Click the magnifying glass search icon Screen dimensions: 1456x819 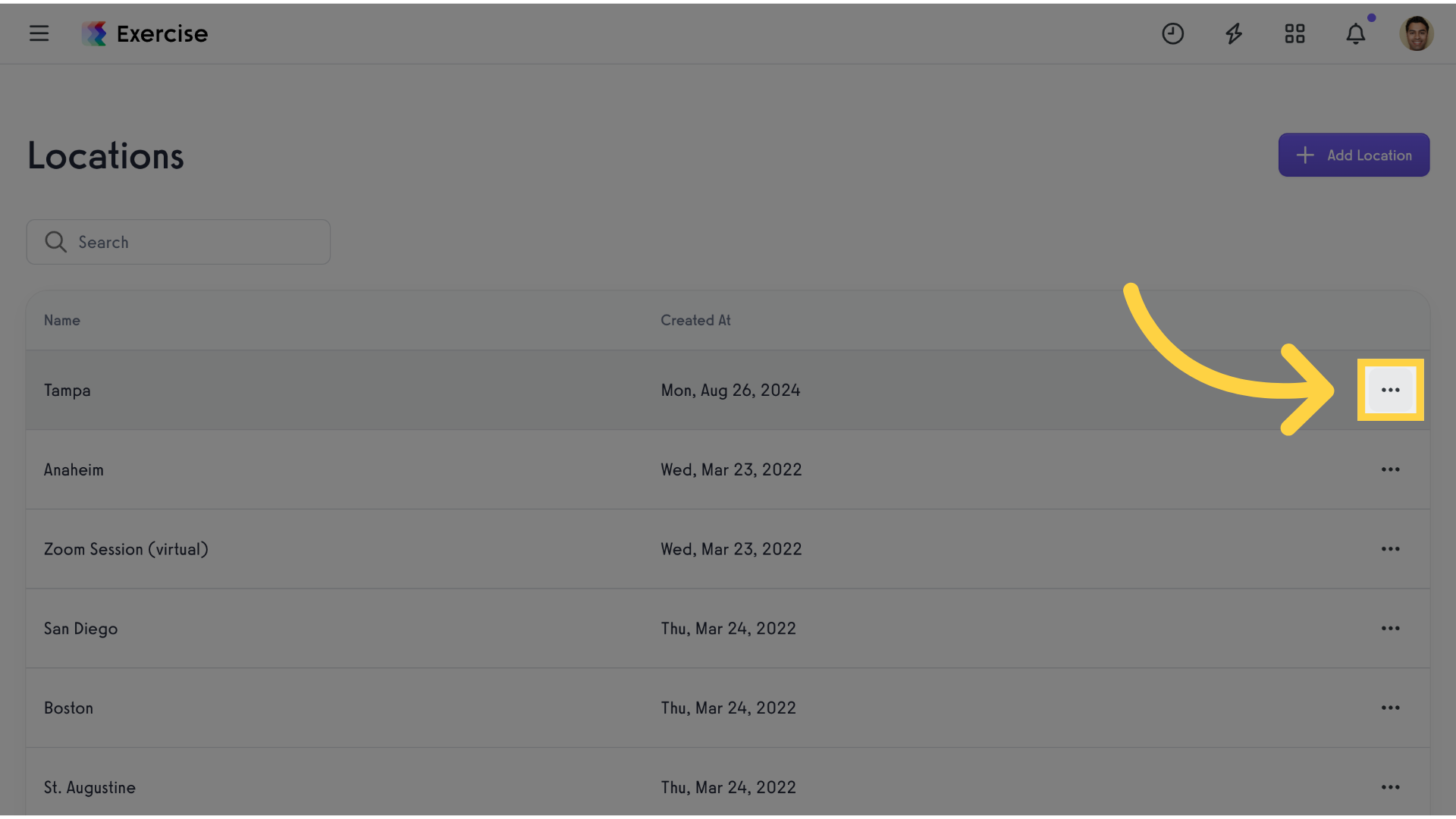click(55, 242)
